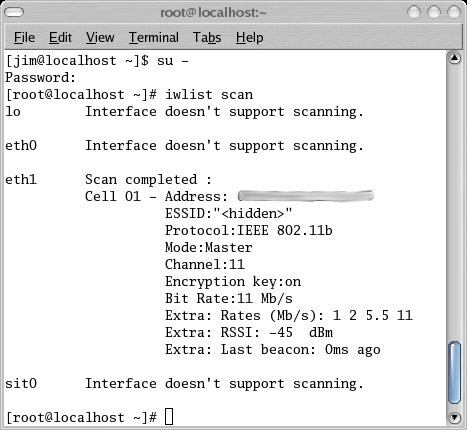
Task: Click the root@localhost:~ title bar text
Action: (213, 13)
